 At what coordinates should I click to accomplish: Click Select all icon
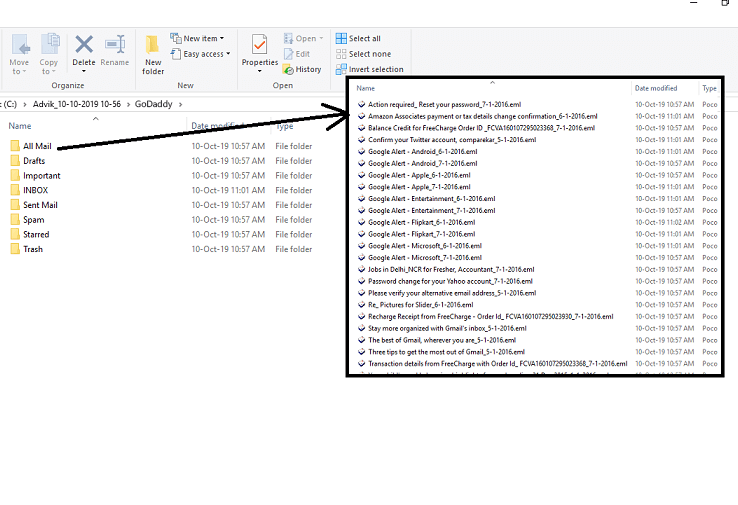coord(341,38)
